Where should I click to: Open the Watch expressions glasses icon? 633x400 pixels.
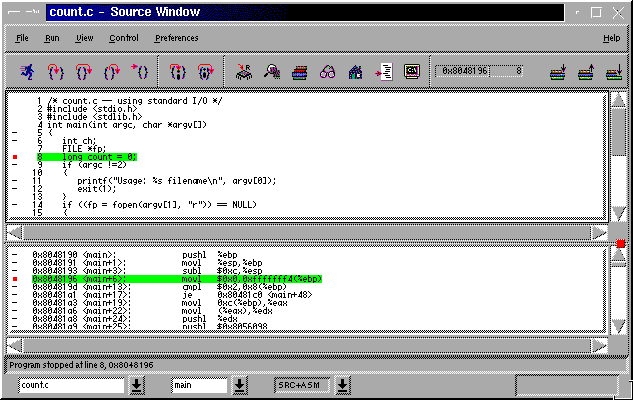pos(327,71)
